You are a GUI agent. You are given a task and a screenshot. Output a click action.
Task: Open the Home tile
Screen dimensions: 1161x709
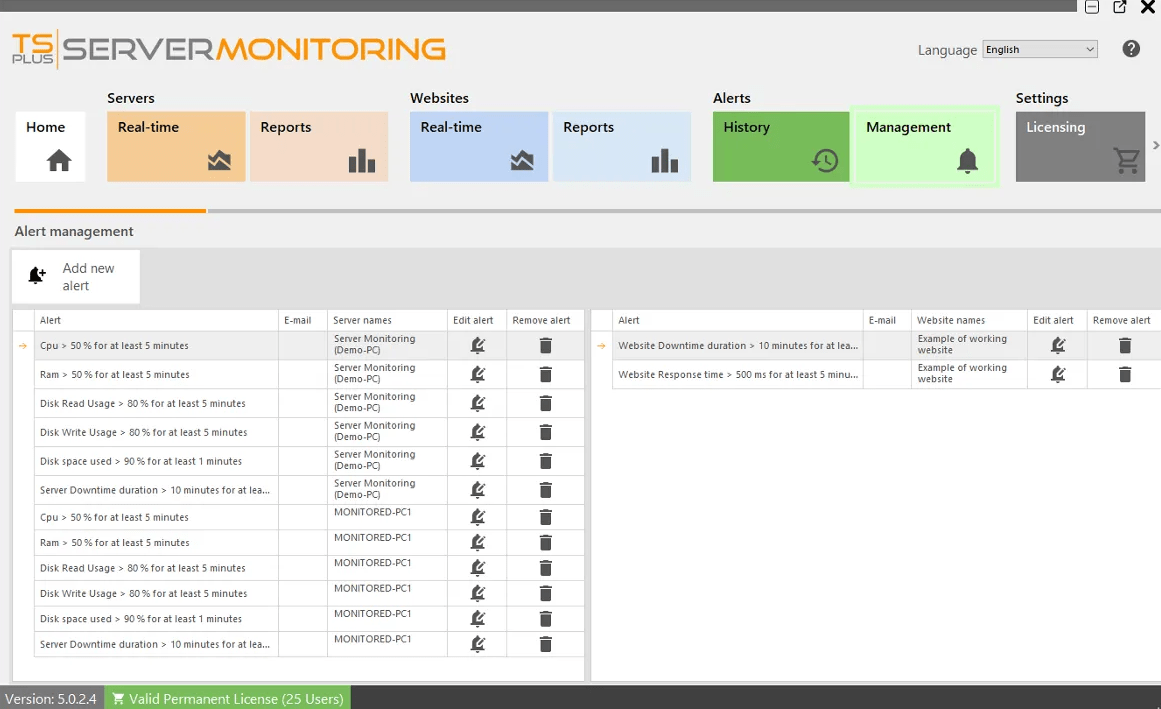[x=50, y=147]
